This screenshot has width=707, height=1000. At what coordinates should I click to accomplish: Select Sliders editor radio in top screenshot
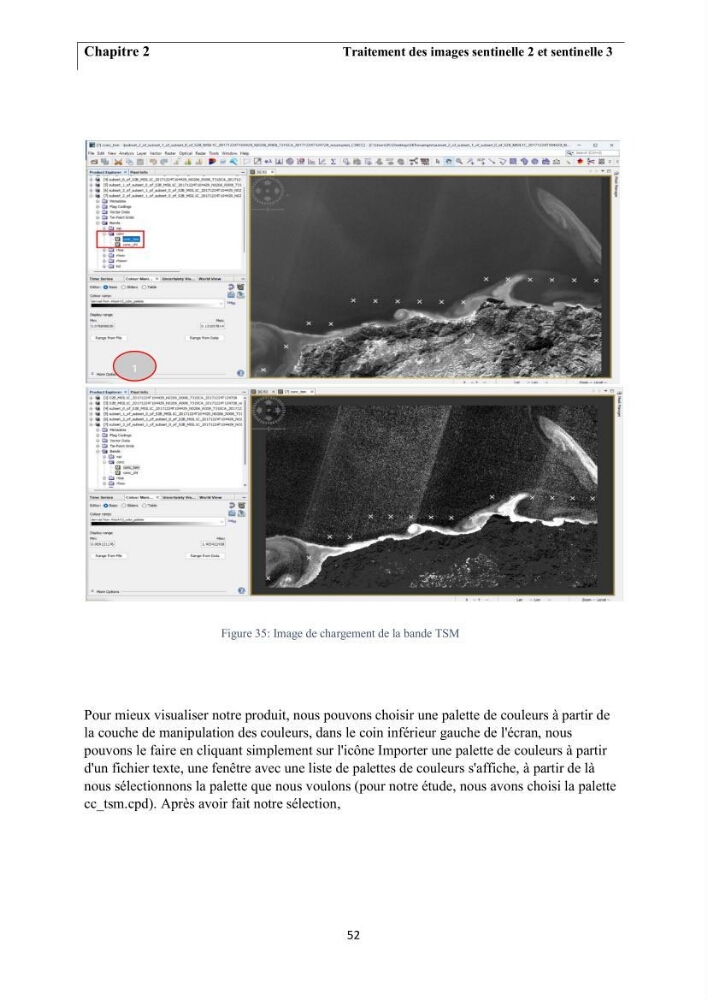(124, 287)
